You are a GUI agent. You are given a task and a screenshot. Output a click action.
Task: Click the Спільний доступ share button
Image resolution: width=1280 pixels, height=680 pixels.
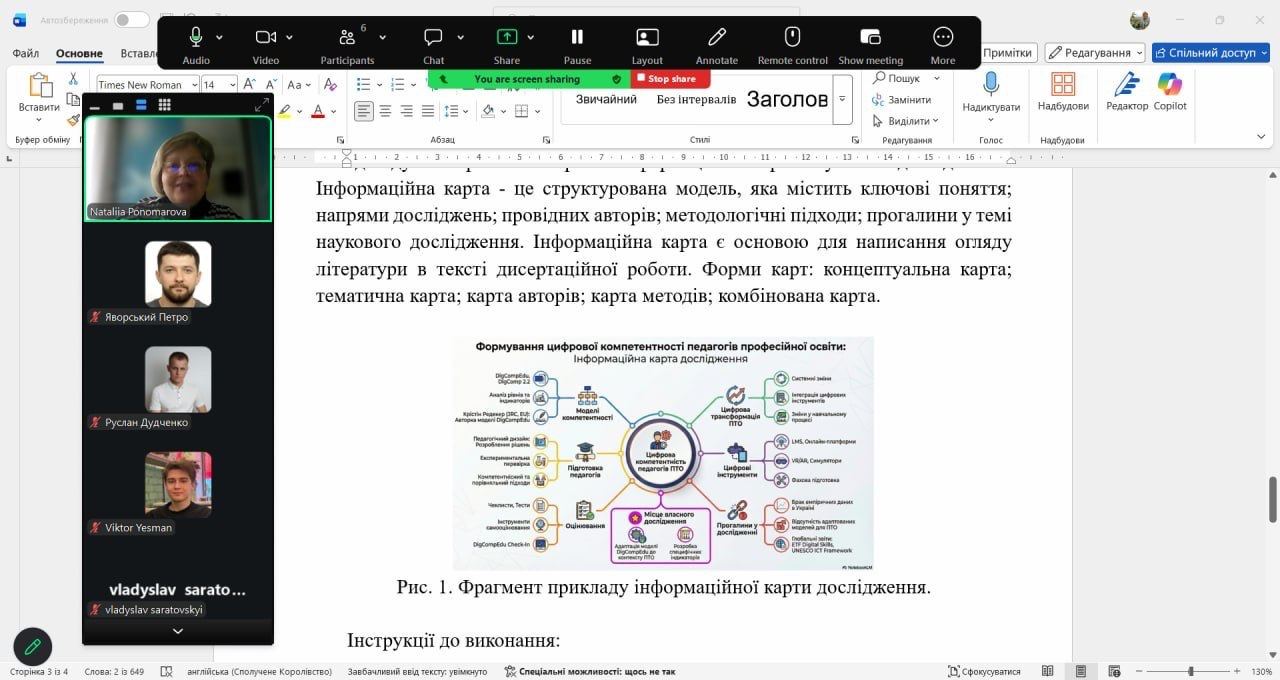coord(1210,53)
